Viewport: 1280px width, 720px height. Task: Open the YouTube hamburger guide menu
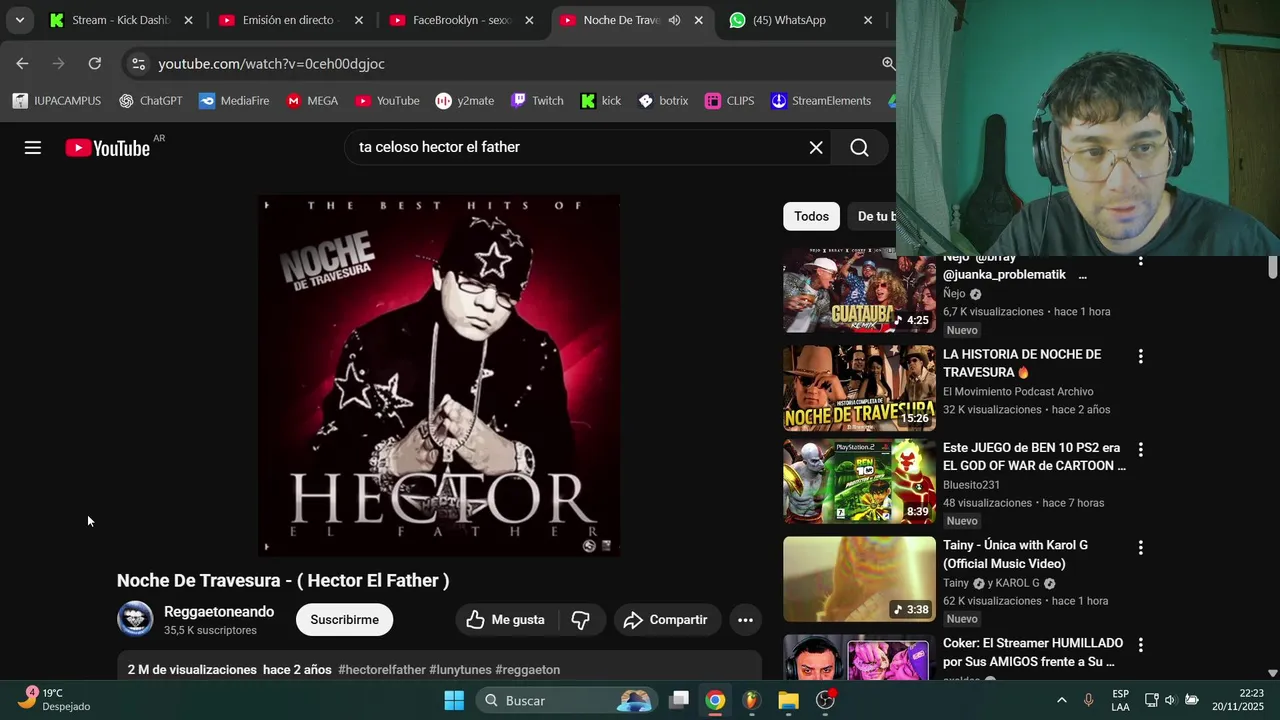[x=33, y=148]
